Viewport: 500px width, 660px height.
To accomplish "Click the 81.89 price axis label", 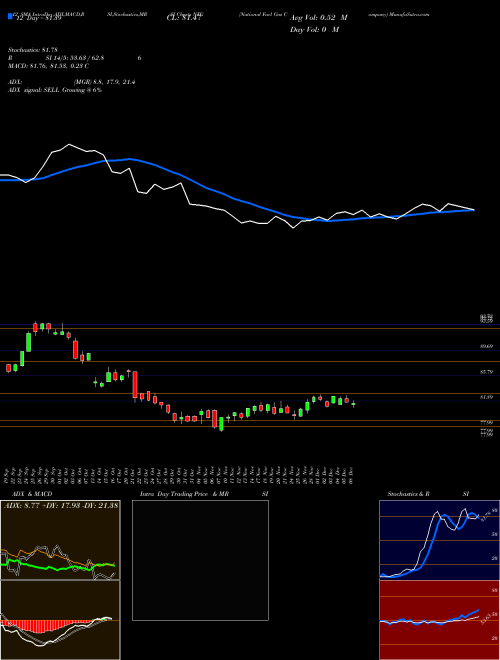I will [487, 397].
